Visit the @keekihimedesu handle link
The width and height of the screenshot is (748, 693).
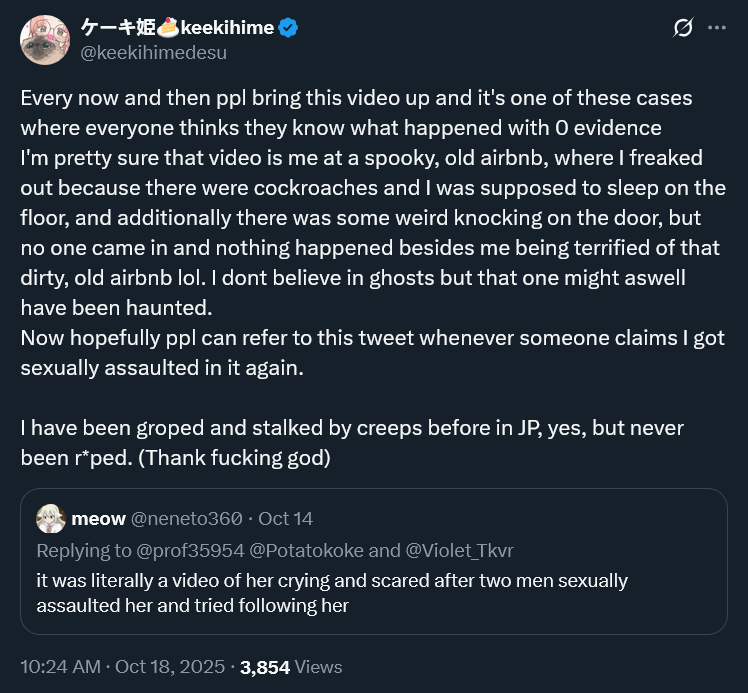coord(148,52)
